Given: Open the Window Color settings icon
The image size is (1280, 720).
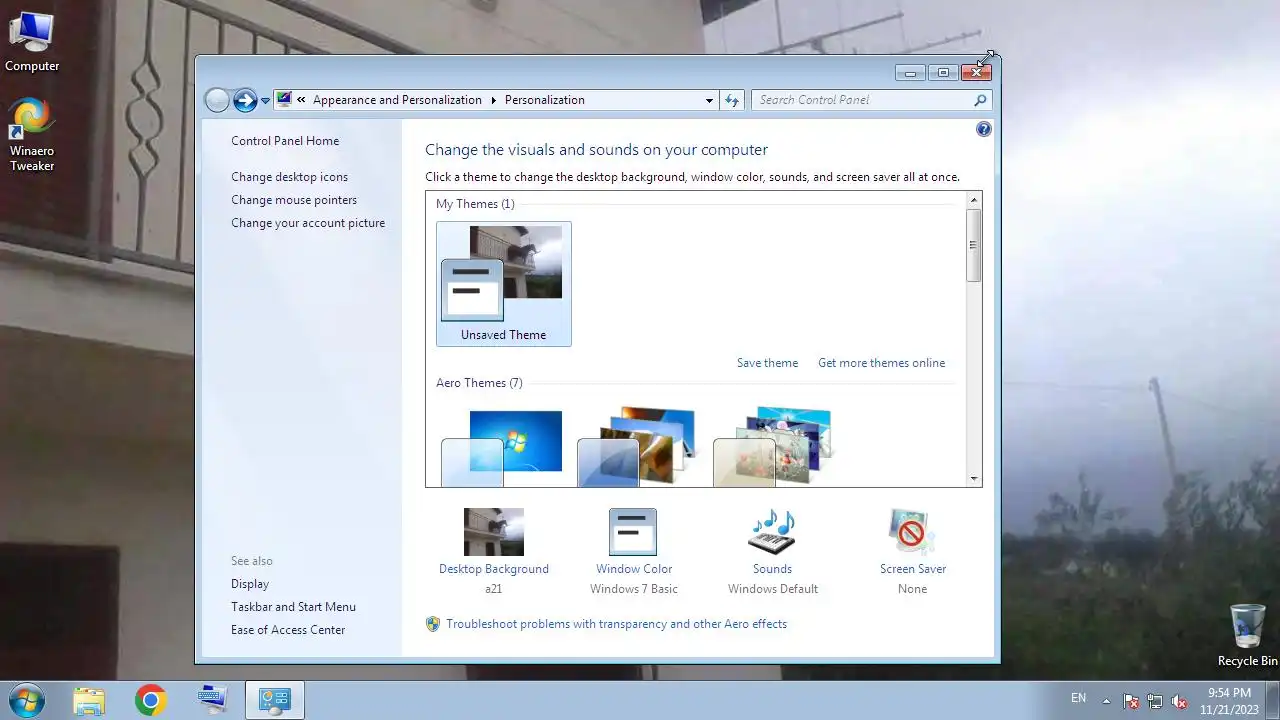Looking at the screenshot, I should [x=633, y=532].
